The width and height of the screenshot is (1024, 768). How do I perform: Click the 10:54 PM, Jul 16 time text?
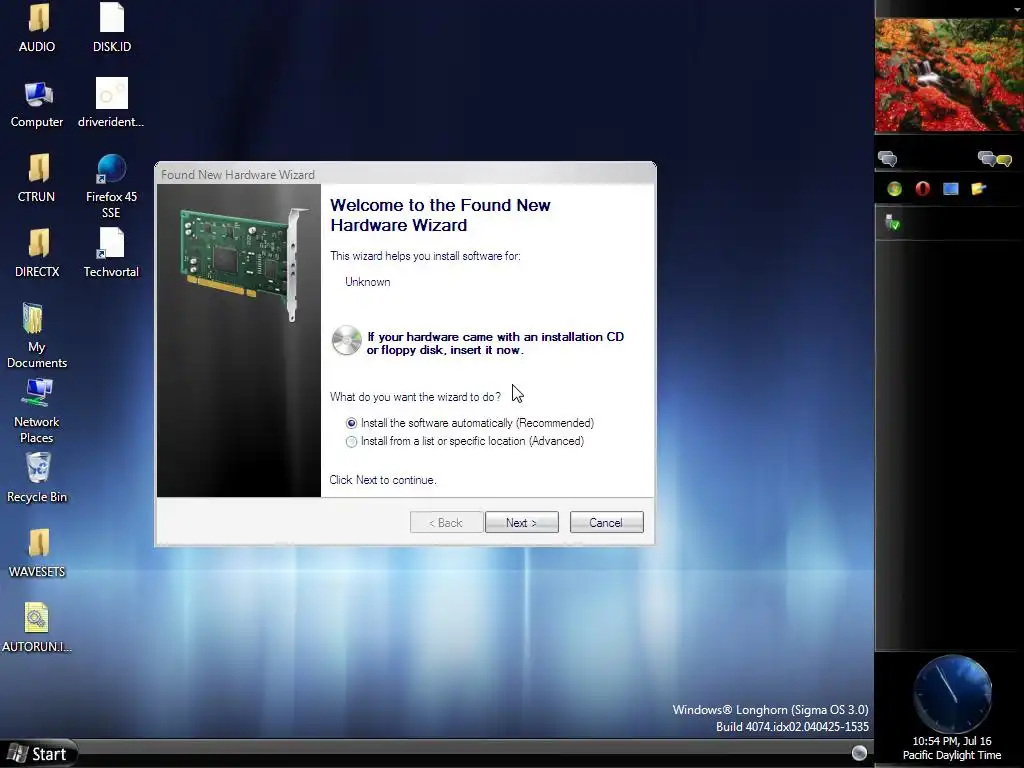(x=952, y=741)
